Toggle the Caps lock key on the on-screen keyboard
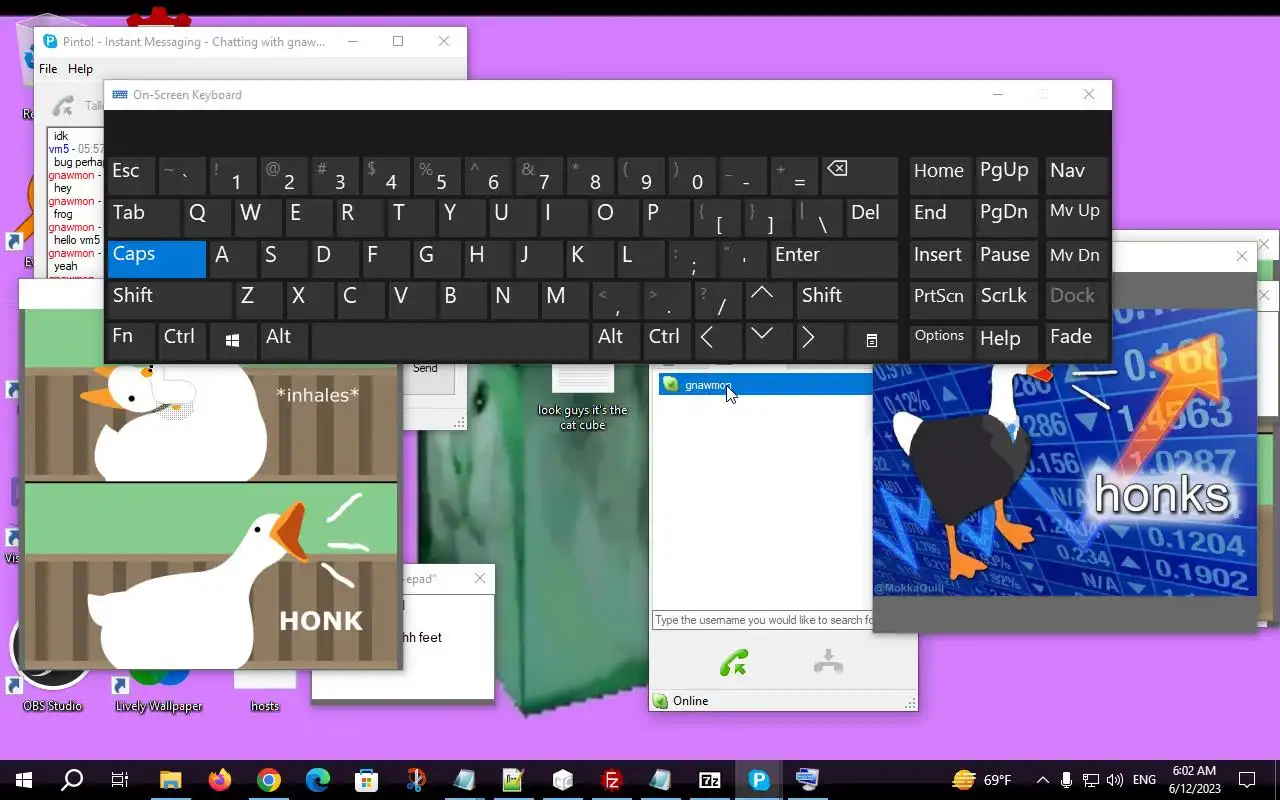The image size is (1280, 800). click(157, 258)
